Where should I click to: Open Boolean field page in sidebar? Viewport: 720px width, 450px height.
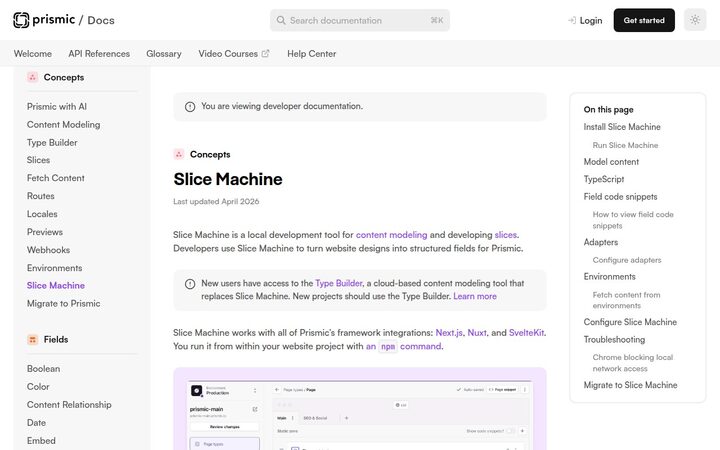(x=43, y=369)
